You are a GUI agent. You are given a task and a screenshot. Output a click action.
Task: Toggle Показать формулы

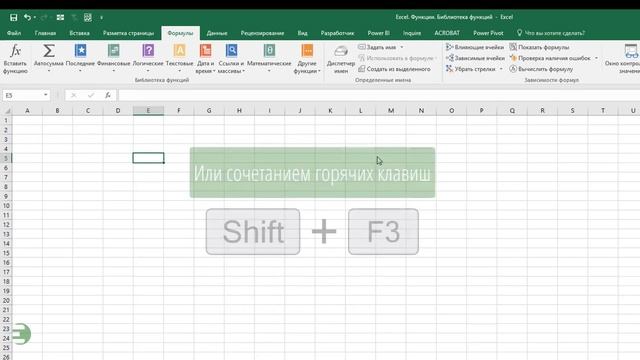539,47
